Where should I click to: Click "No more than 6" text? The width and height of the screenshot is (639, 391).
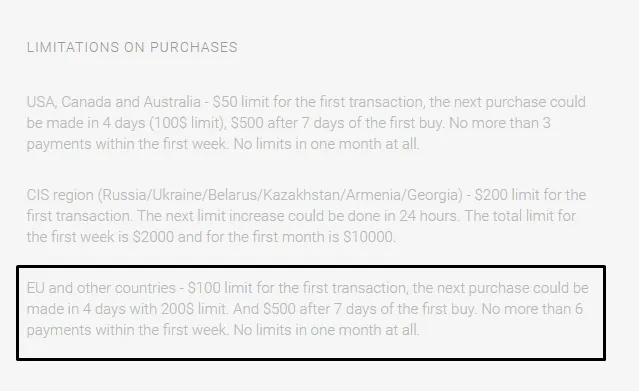532,309
